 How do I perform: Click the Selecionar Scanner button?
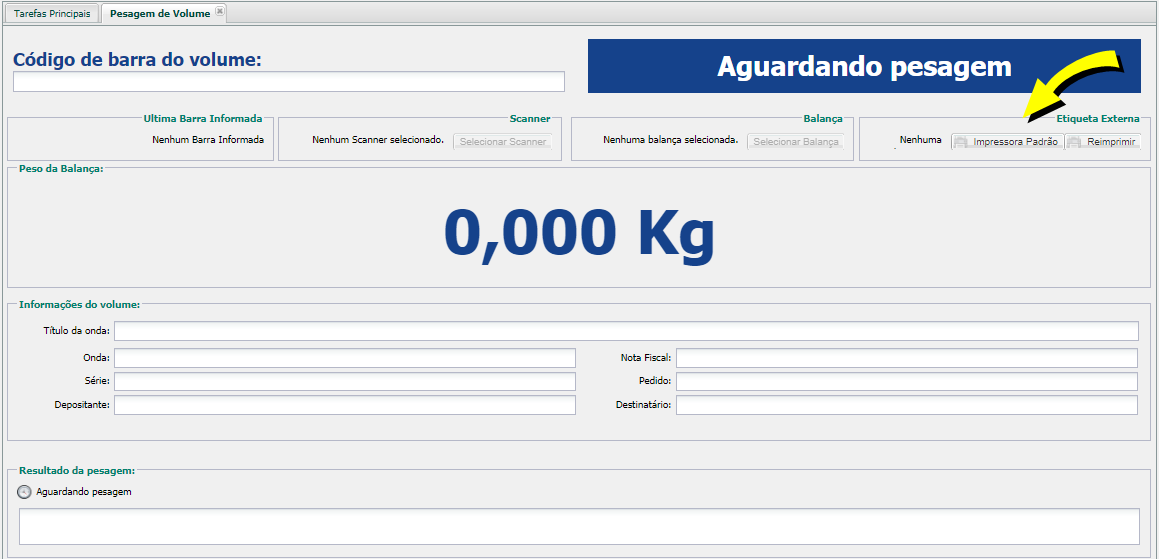coord(503,142)
